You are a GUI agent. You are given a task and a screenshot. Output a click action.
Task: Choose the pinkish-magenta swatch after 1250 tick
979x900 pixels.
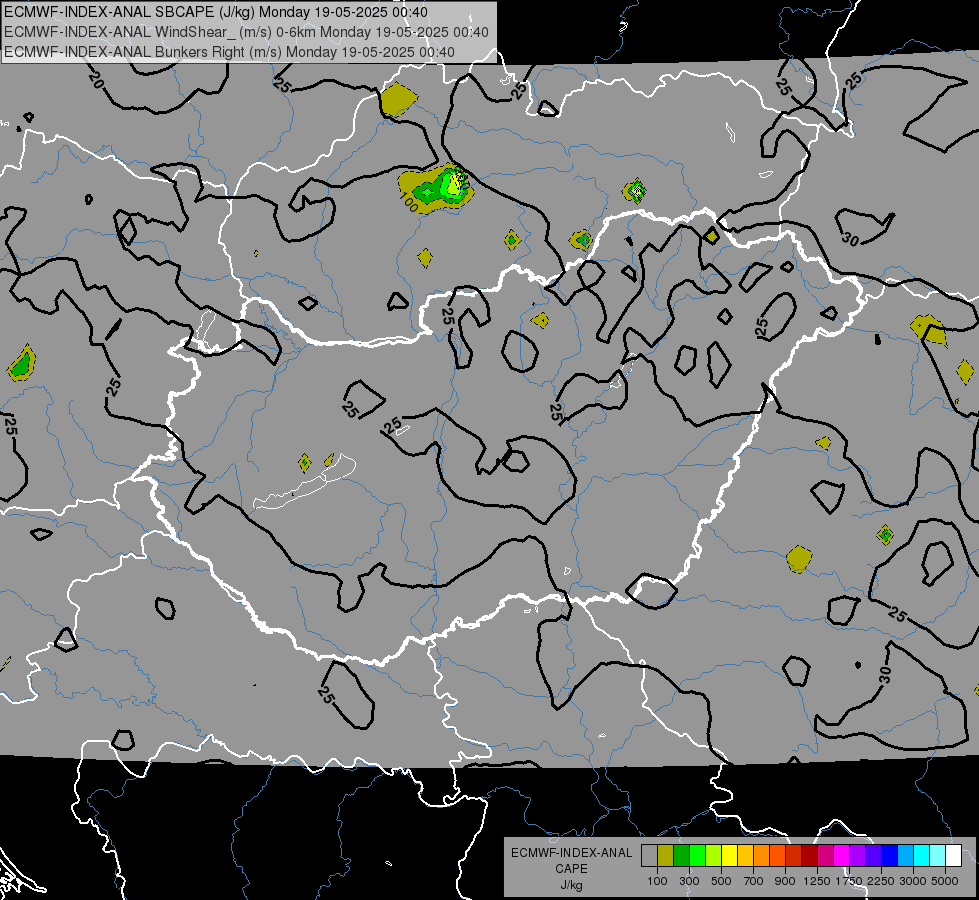click(825, 856)
